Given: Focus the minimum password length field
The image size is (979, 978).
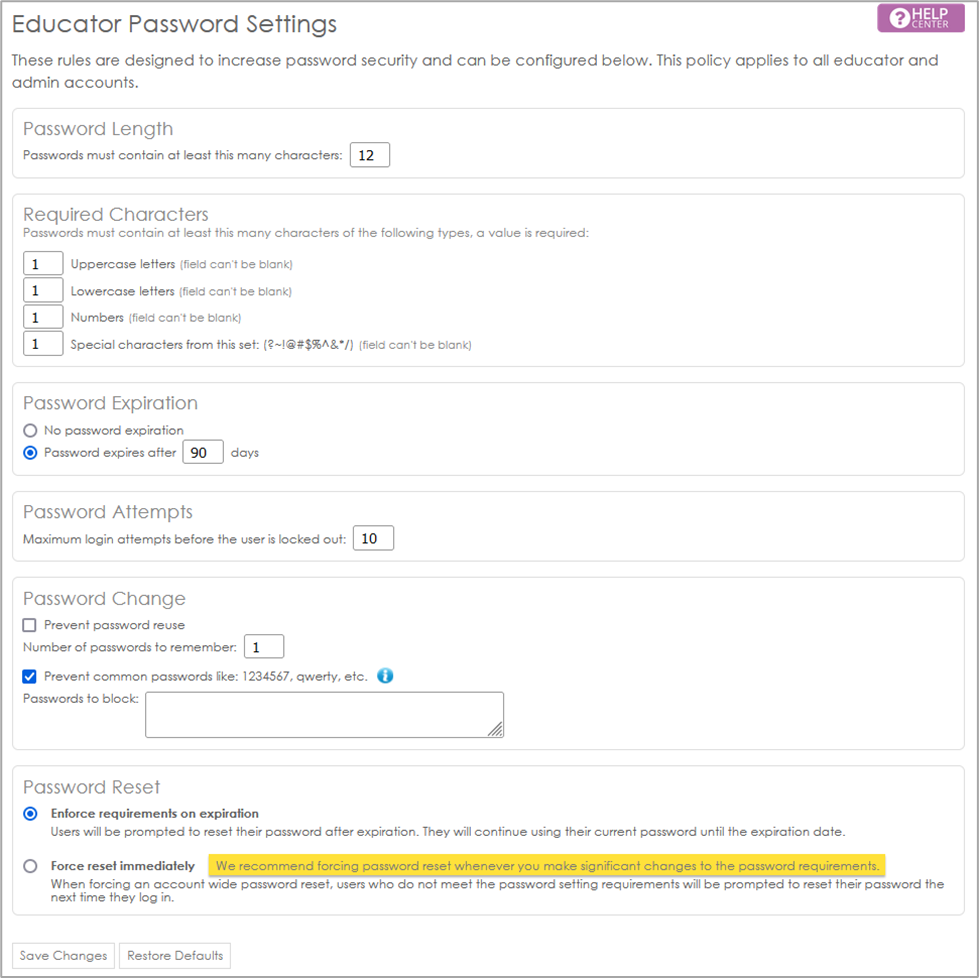Looking at the screenshot, I should click(x=369, y=155).
